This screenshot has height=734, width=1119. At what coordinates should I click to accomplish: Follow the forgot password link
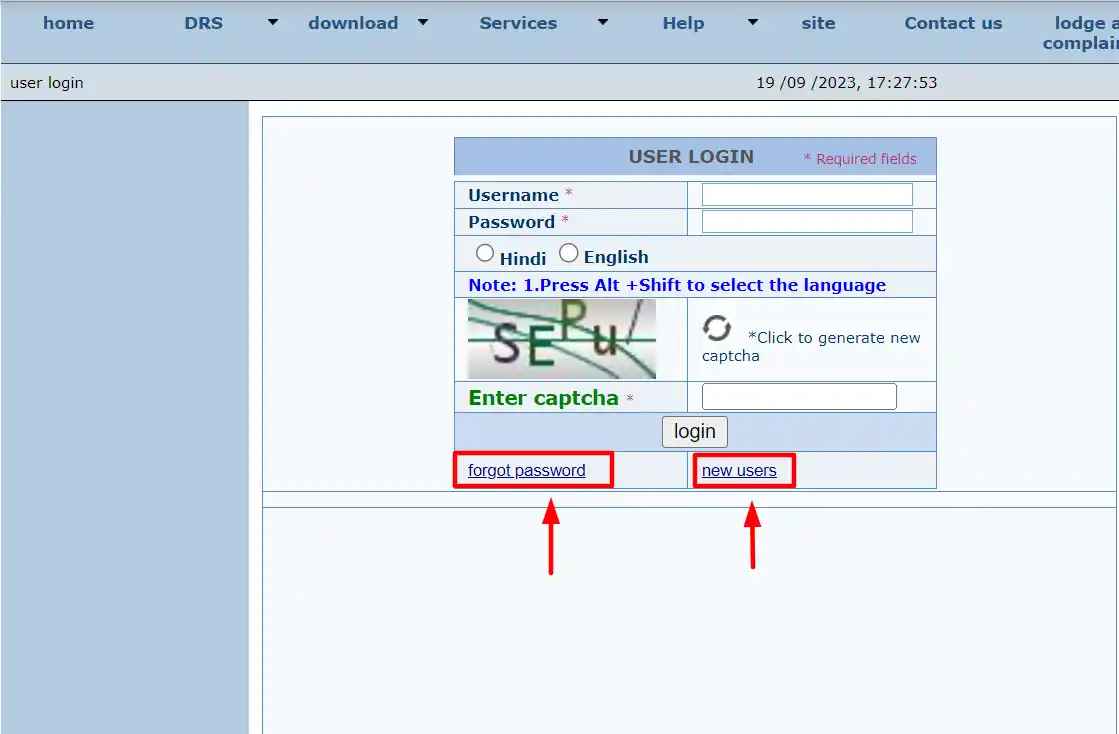526,470
